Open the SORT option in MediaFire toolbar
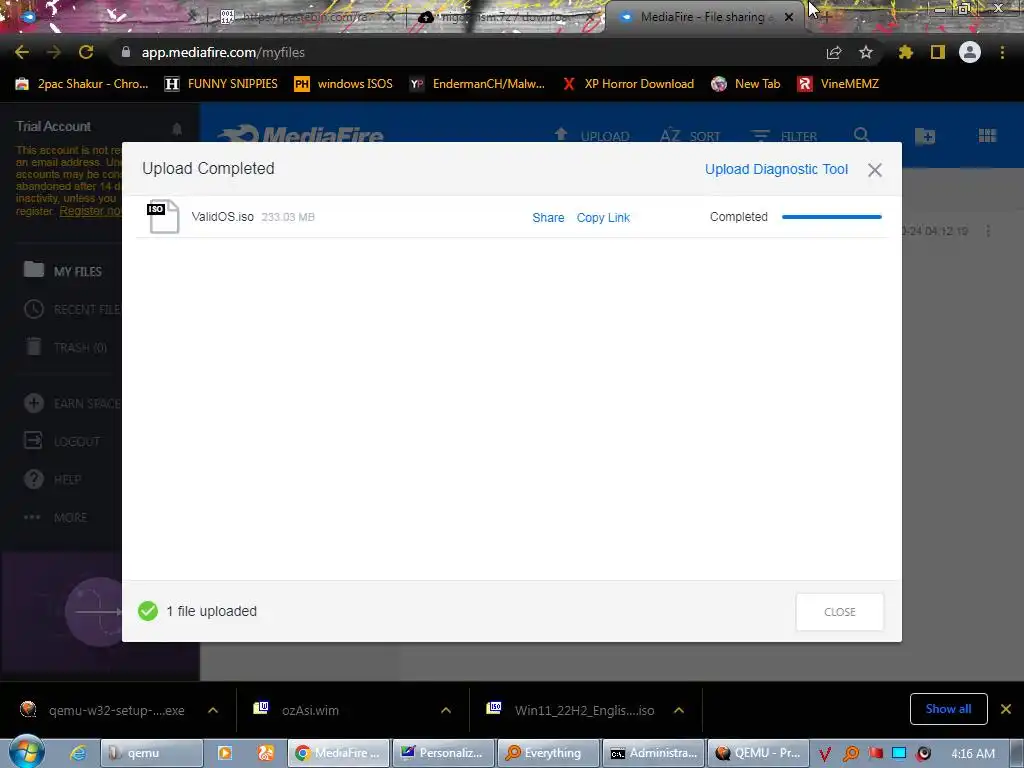Screen dimensions: 1024x768 click(690, 136)
